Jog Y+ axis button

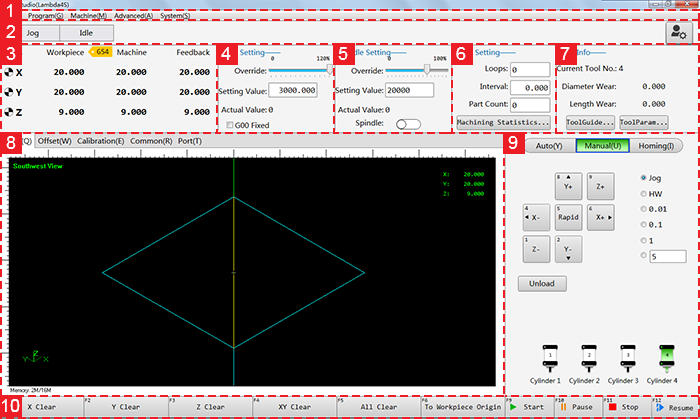point(568,186)
